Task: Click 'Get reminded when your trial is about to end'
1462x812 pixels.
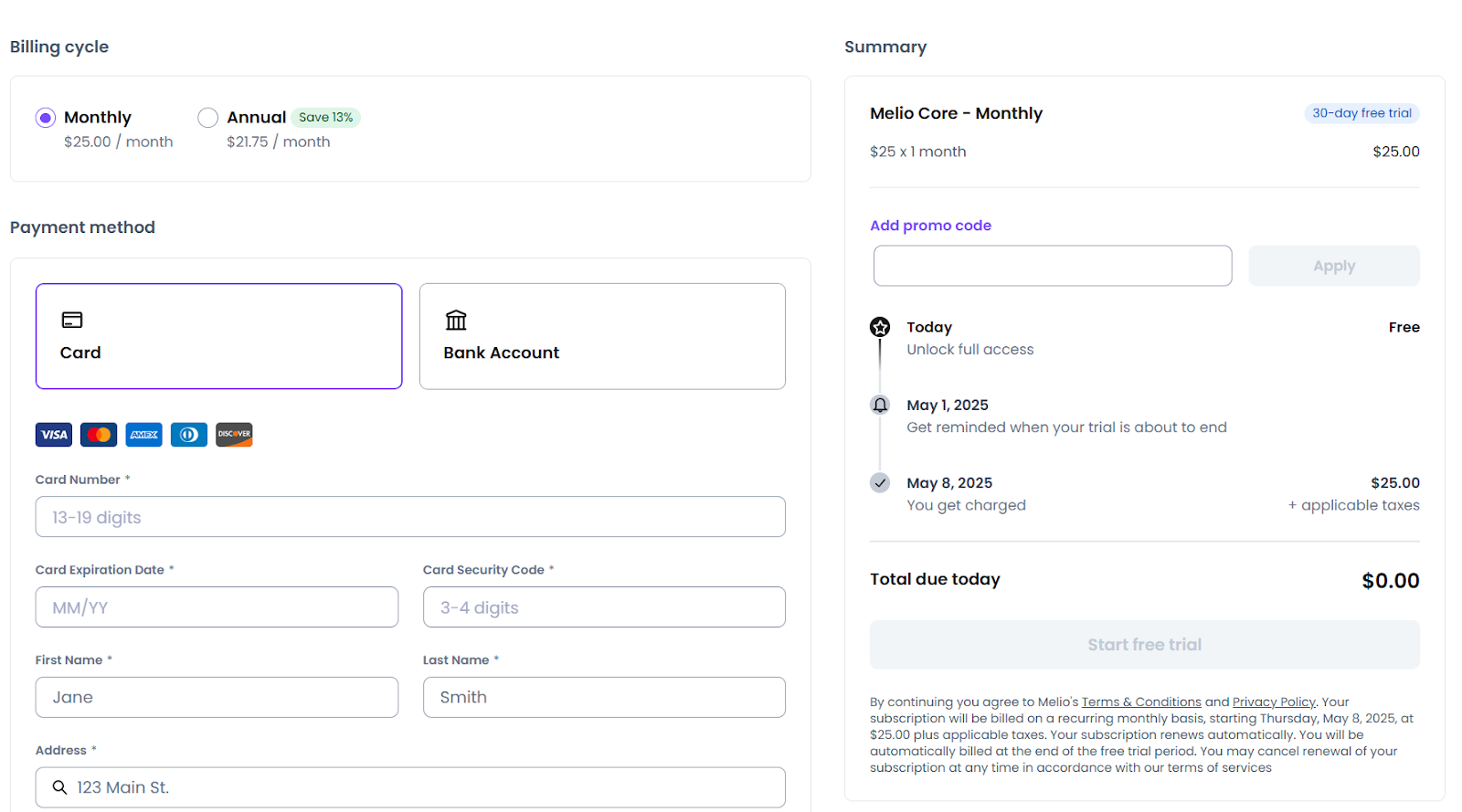Action: 1066,427
